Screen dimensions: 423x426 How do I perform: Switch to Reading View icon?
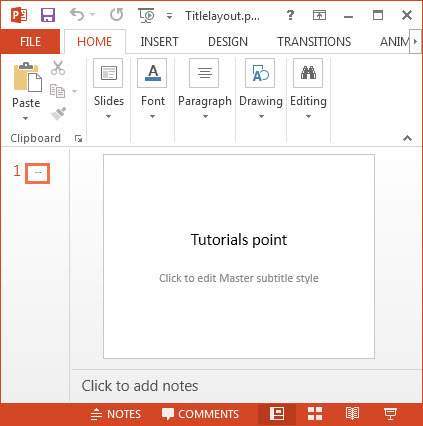[352, 414]
